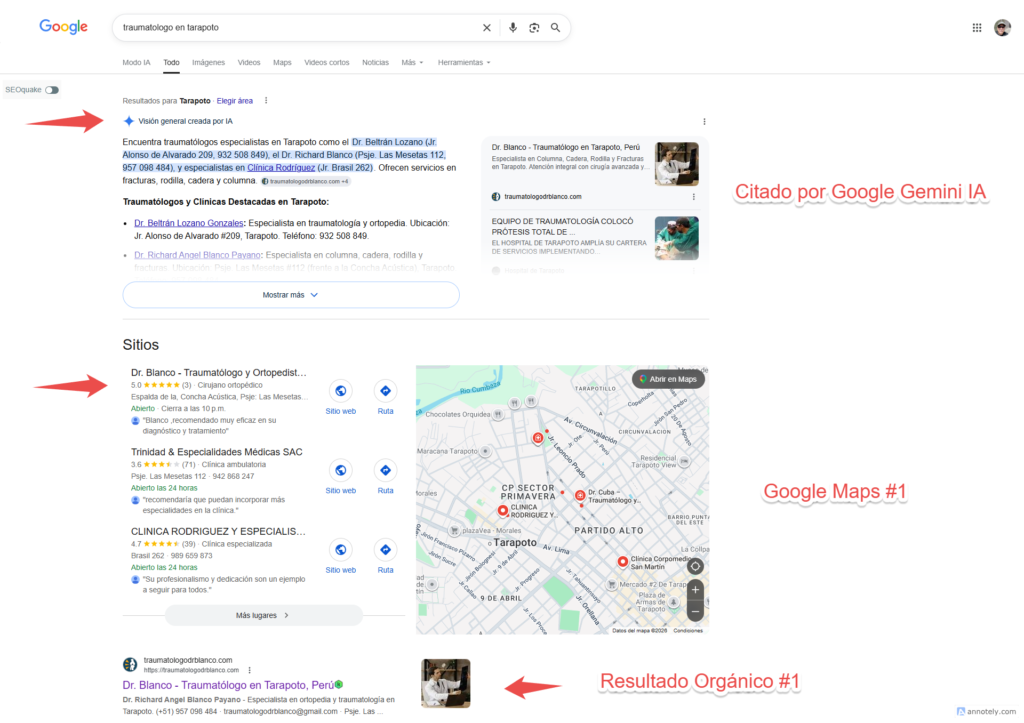Open options dots for organic result
Screen dimensions: 1024x723
249,670
